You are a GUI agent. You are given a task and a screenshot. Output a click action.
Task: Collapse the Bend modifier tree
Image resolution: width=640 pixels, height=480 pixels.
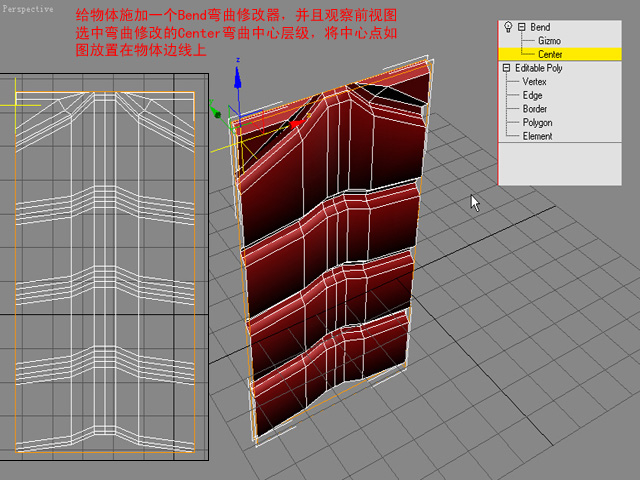click(521, 27)
